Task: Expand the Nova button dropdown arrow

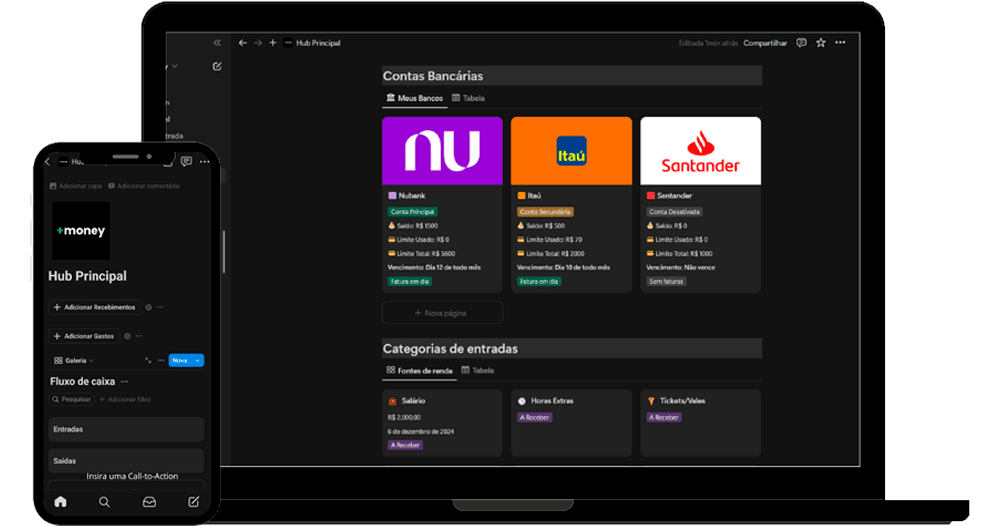Action: pyautogui.click(x=198, y=361)
